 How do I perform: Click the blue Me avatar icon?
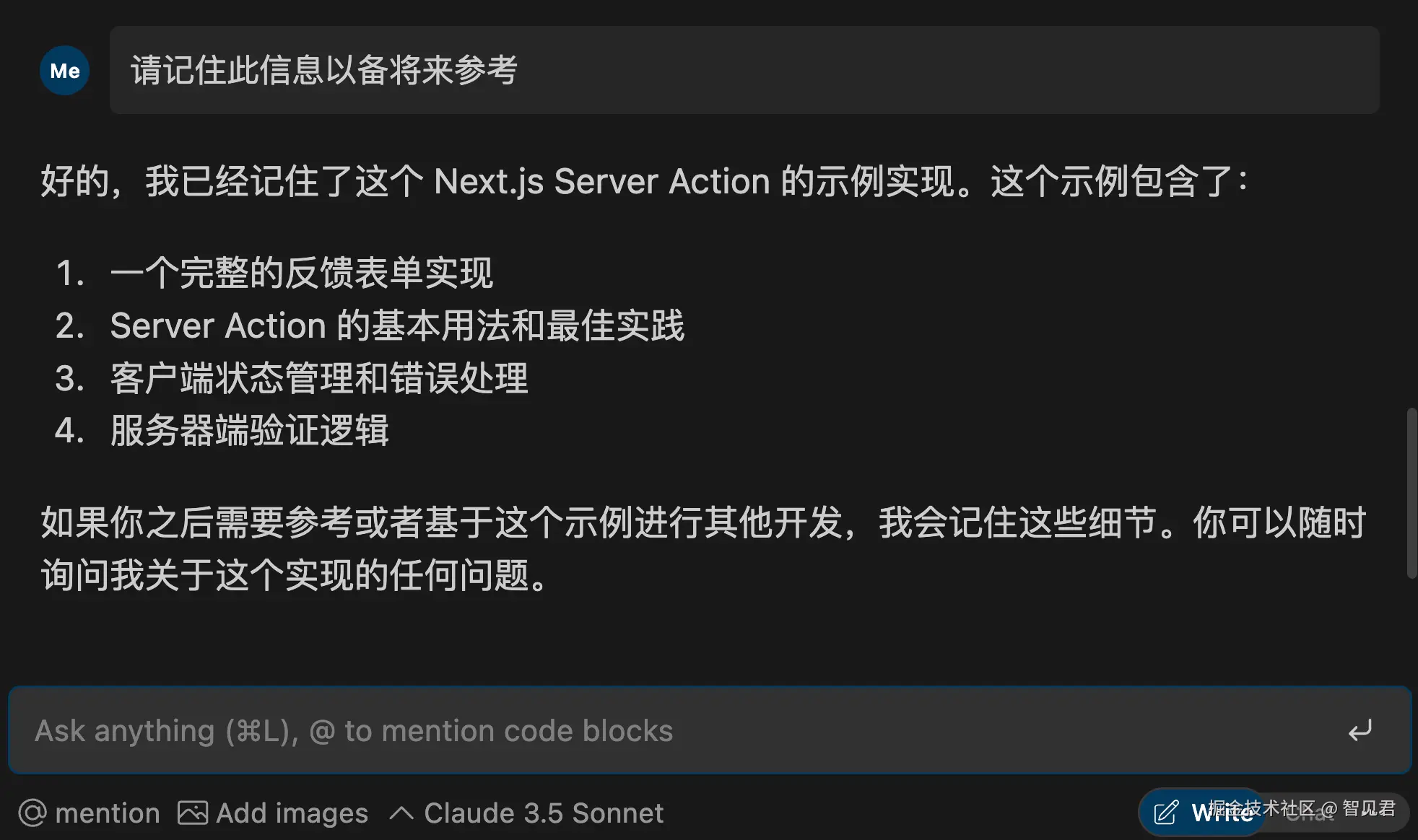pos(64,71)
